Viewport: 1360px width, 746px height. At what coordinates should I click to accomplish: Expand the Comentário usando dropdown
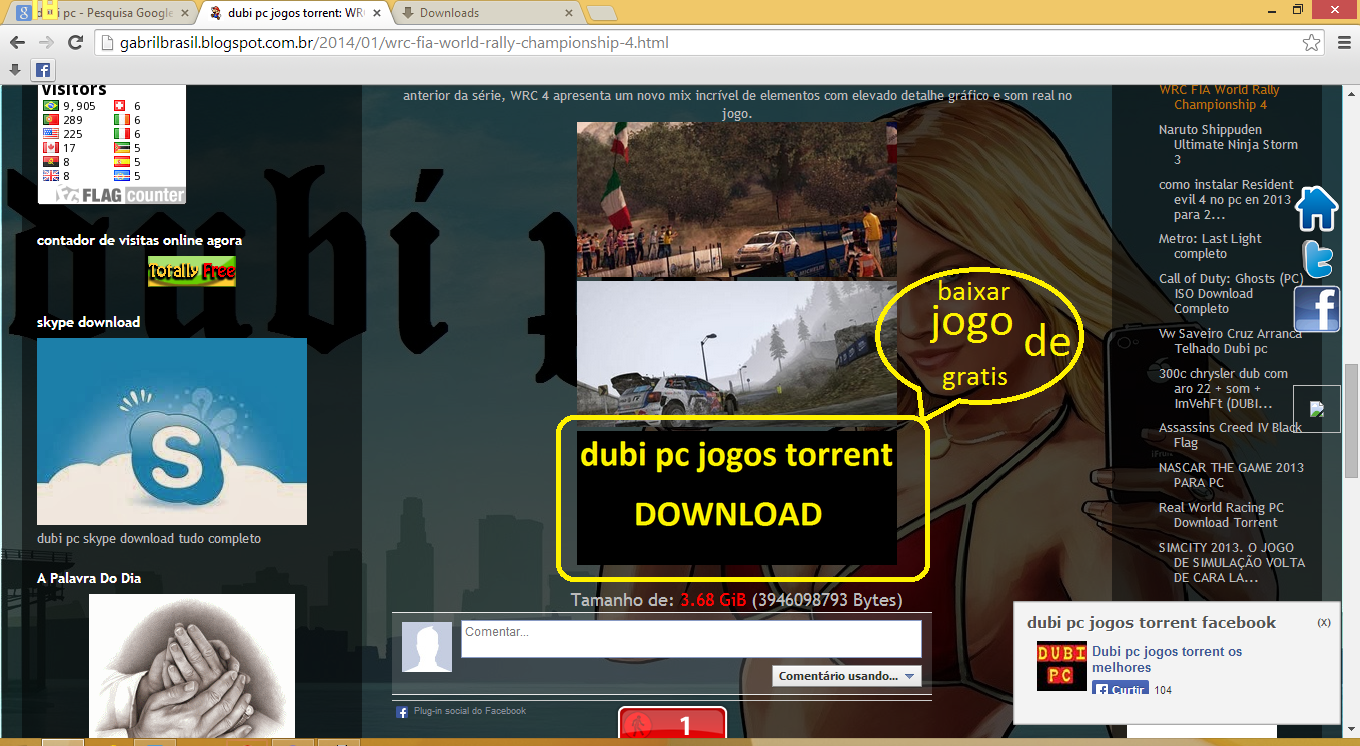(846, 676)
